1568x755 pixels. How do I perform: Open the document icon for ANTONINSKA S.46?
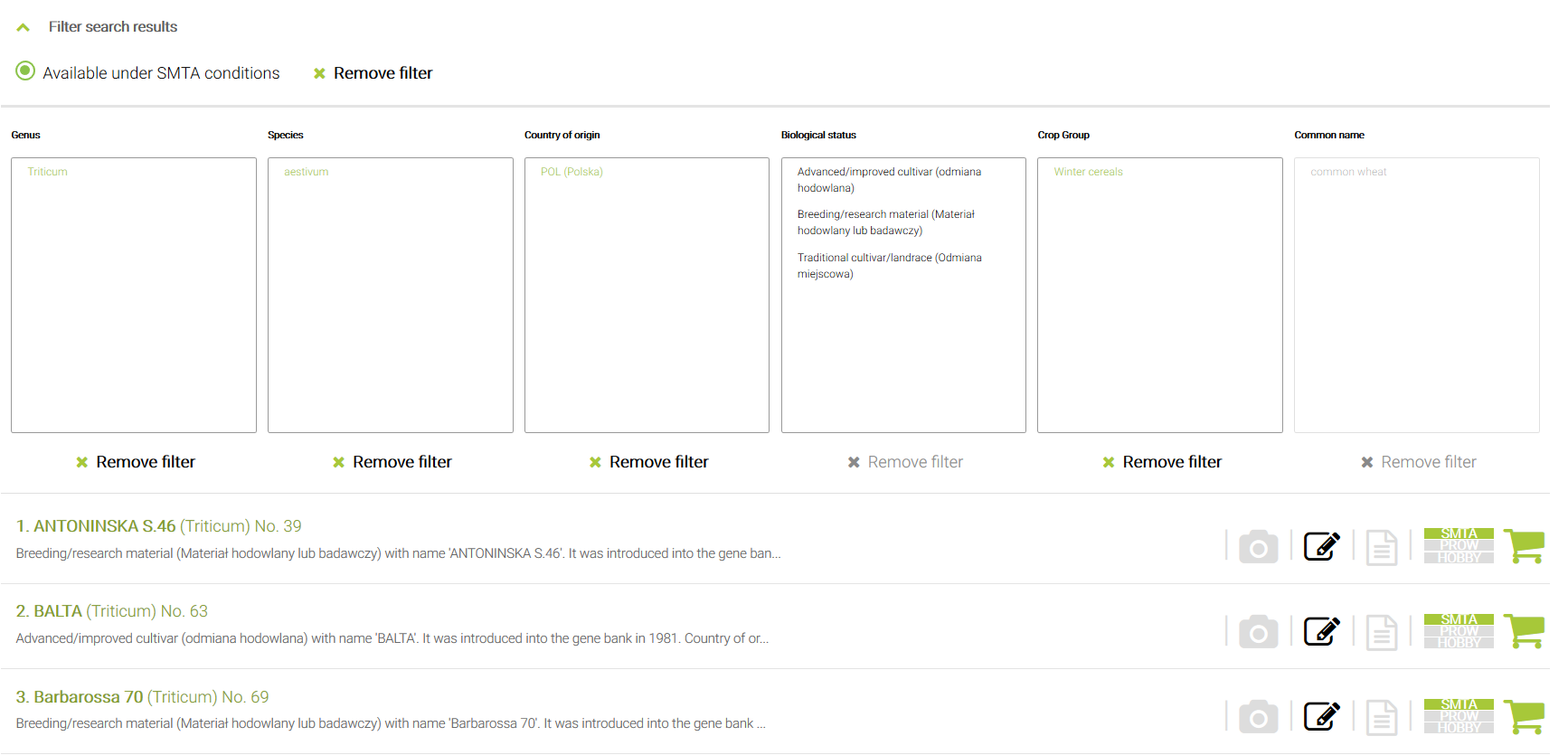coord(1381,547)
